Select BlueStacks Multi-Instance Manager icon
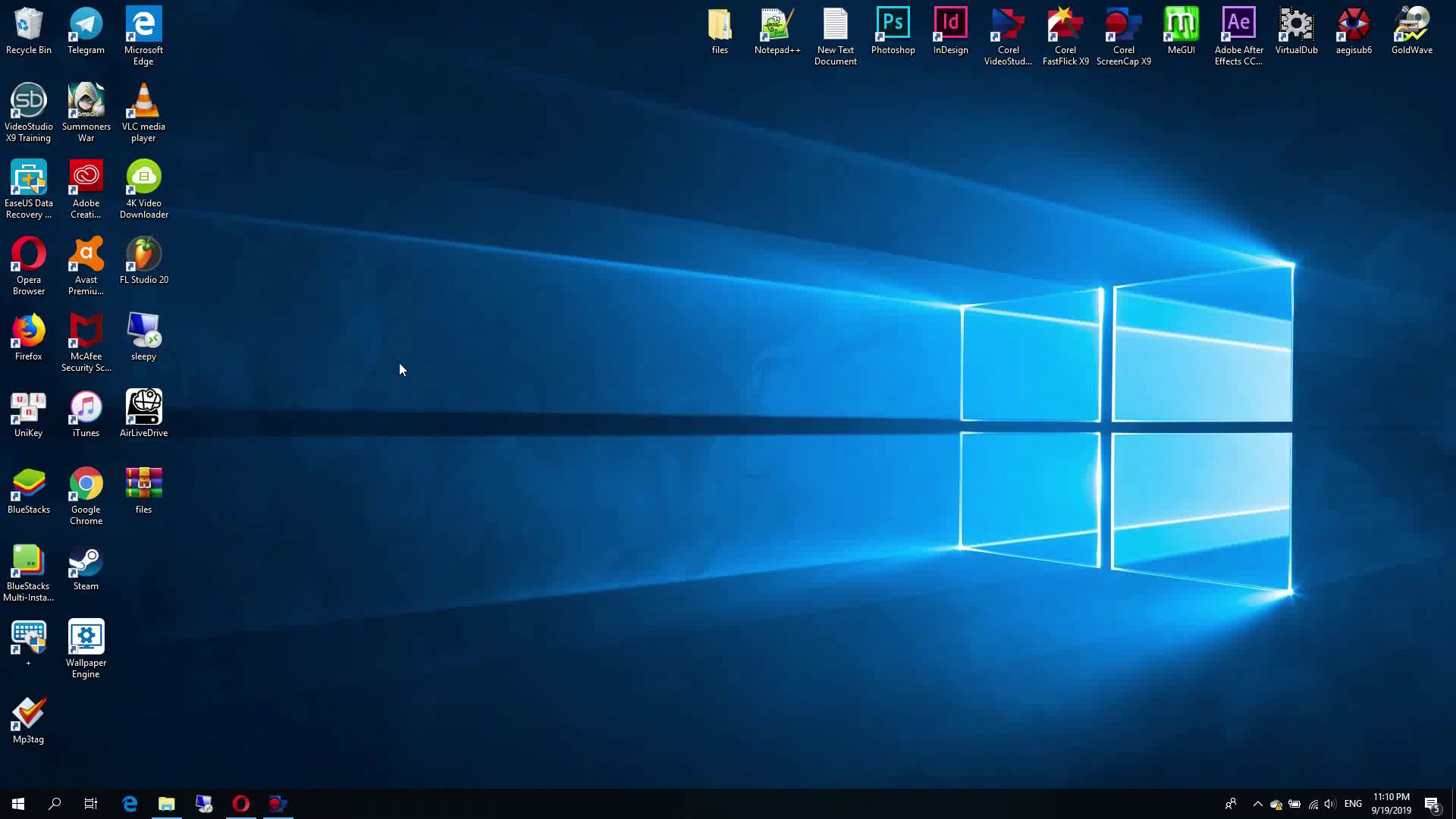Screen dimensions: 1456x819 29,572
